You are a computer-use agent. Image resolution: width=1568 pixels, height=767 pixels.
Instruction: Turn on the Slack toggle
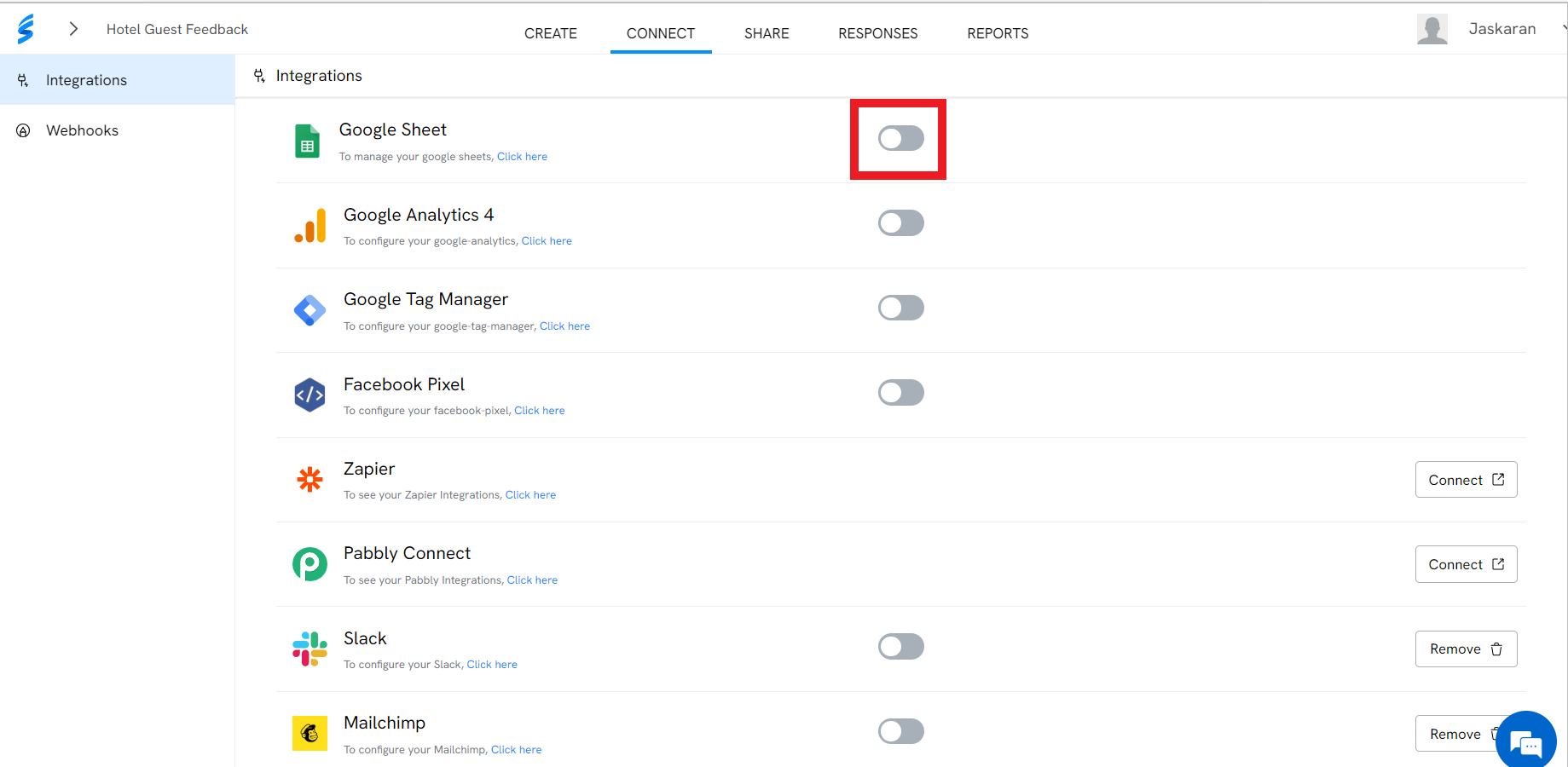point(901,647)
